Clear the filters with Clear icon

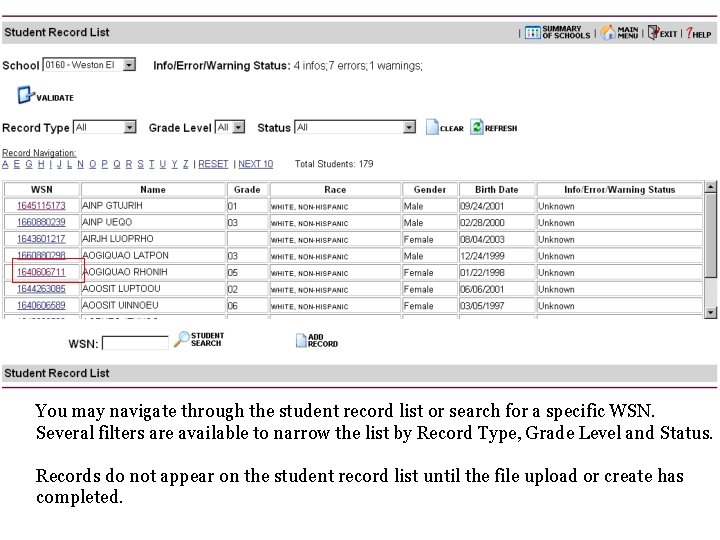coord(432,127)
